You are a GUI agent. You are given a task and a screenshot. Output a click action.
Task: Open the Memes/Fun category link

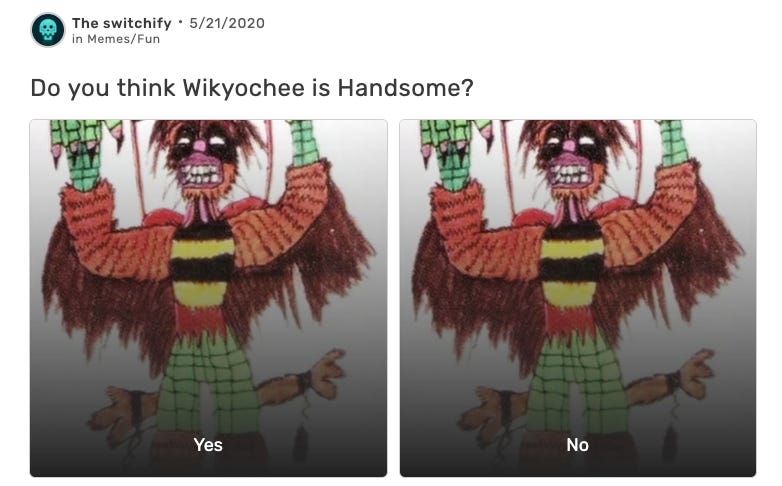click(124, 39)
